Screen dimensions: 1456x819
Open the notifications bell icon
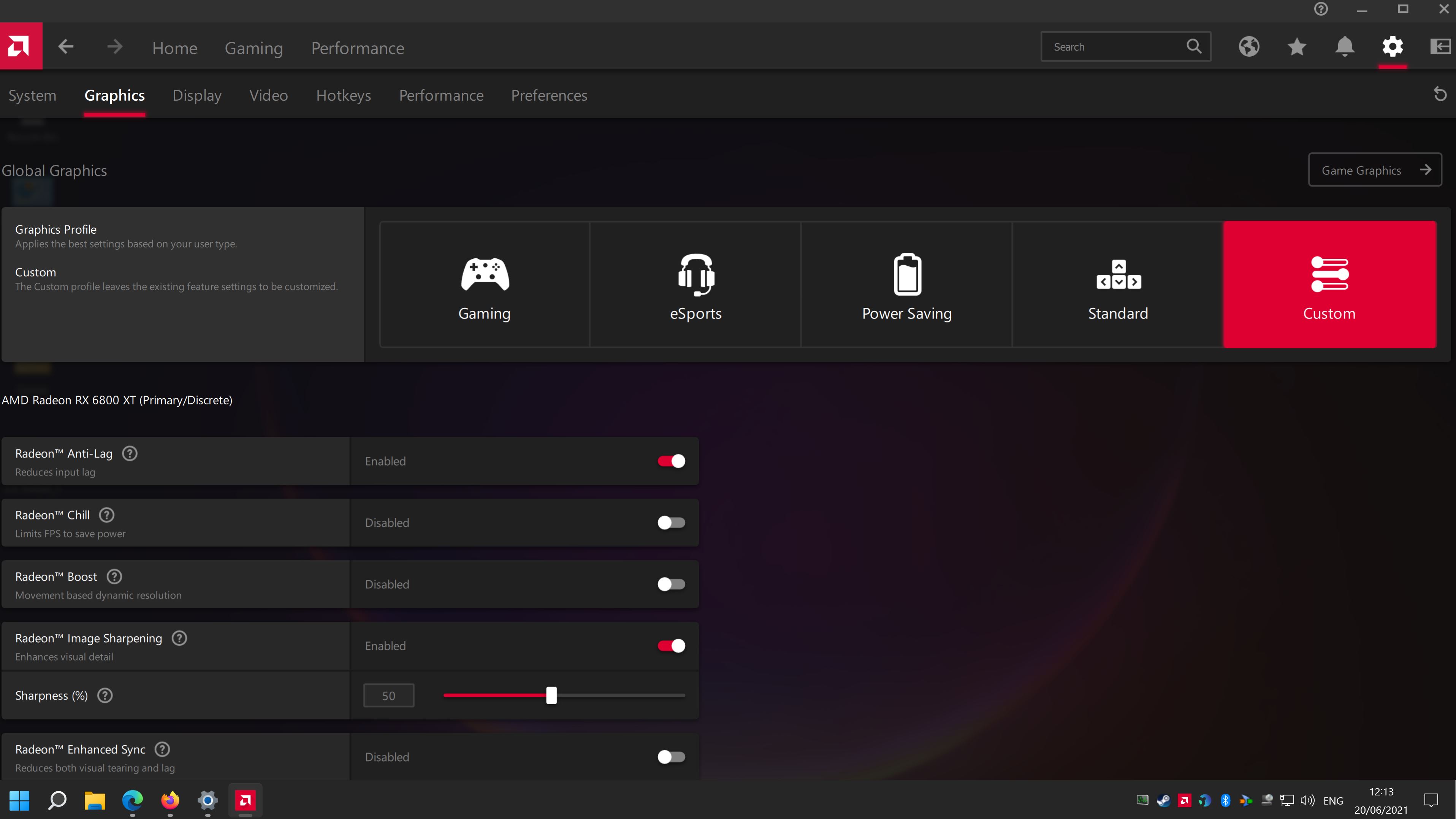pyautogui.click(x=1345, y=47)
